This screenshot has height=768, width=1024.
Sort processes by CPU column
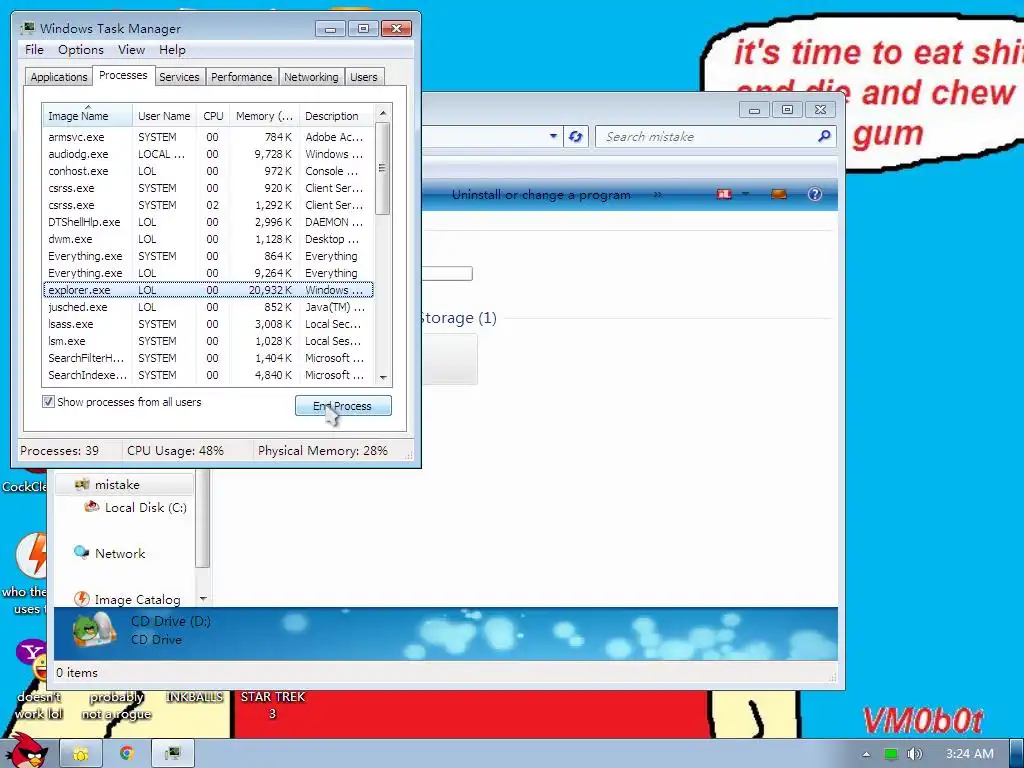pyautogui.click(x=213, y=116)
